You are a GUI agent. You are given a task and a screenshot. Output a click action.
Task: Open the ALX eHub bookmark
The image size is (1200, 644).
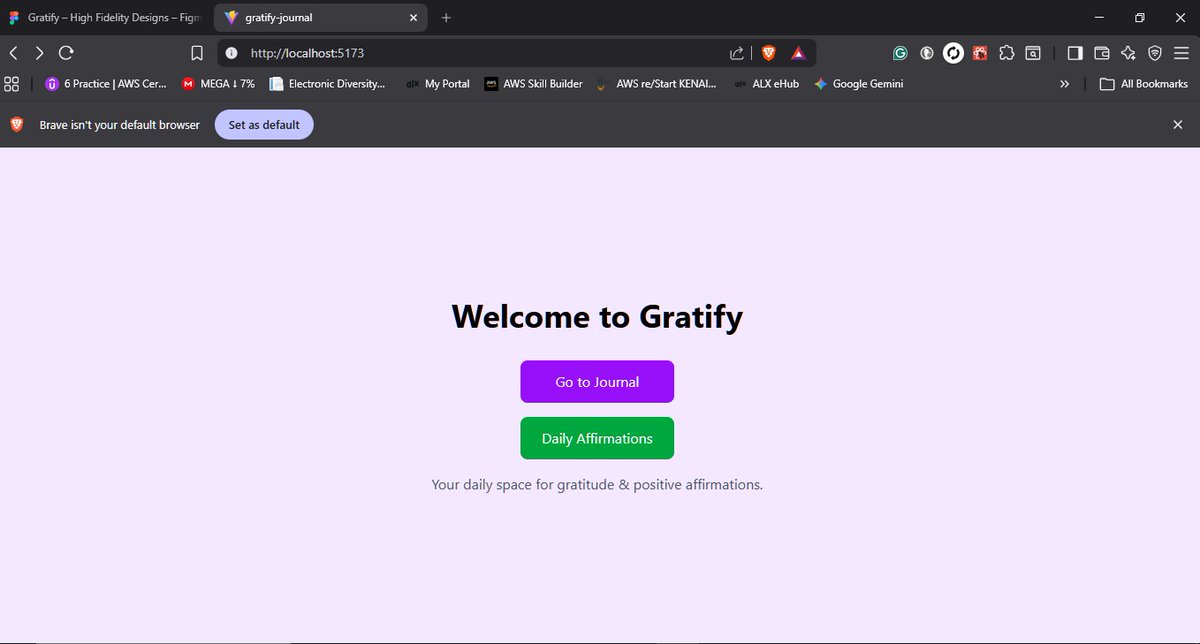pos(767,84)
